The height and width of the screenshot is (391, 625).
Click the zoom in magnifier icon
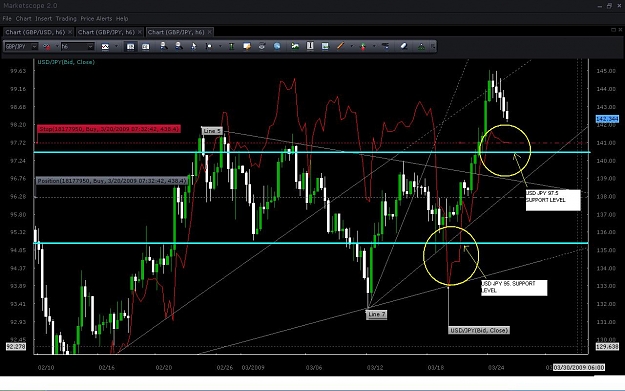tap(163, 46)
